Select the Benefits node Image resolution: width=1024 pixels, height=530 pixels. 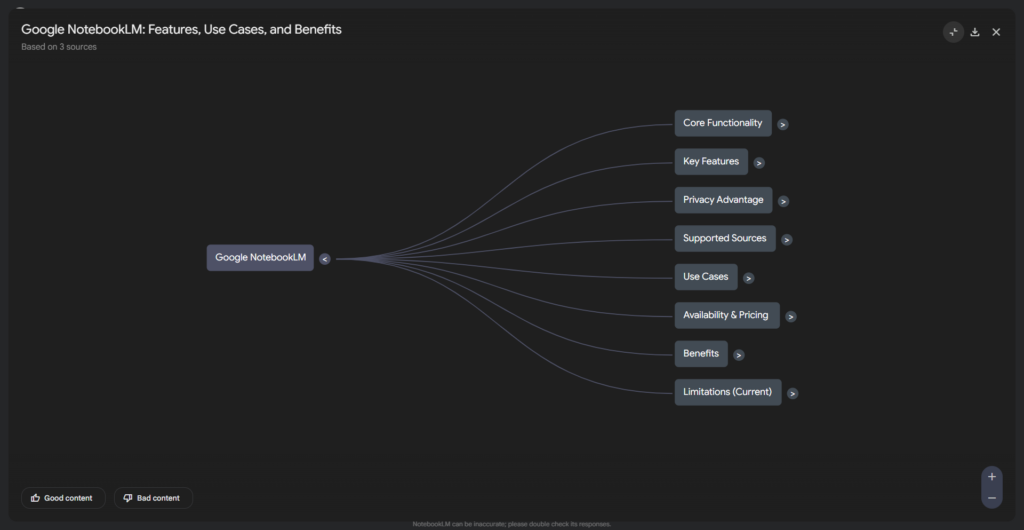(701, 354)
